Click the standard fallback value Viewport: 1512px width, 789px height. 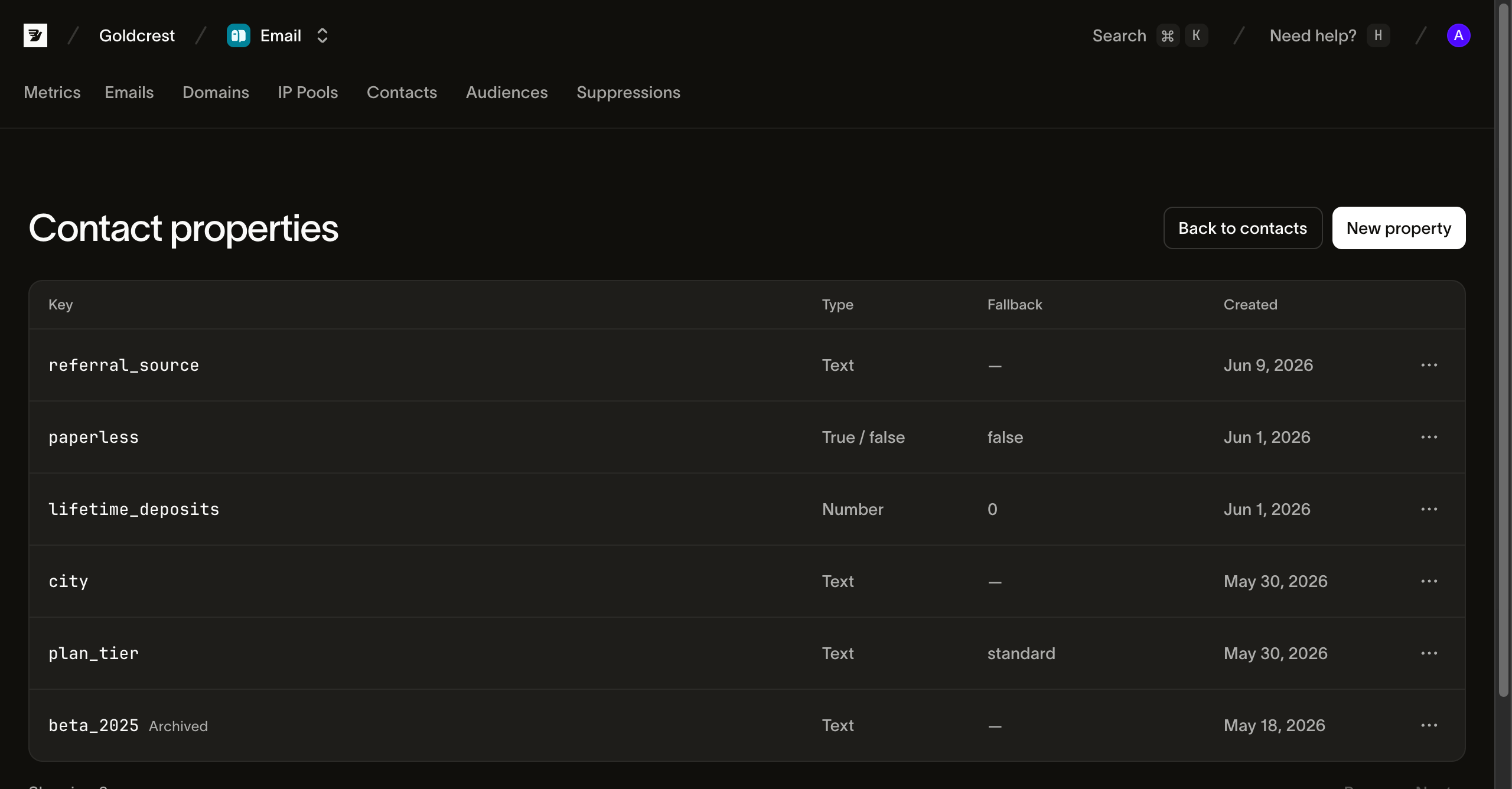pyautogui.click(x=1021, y=653)
